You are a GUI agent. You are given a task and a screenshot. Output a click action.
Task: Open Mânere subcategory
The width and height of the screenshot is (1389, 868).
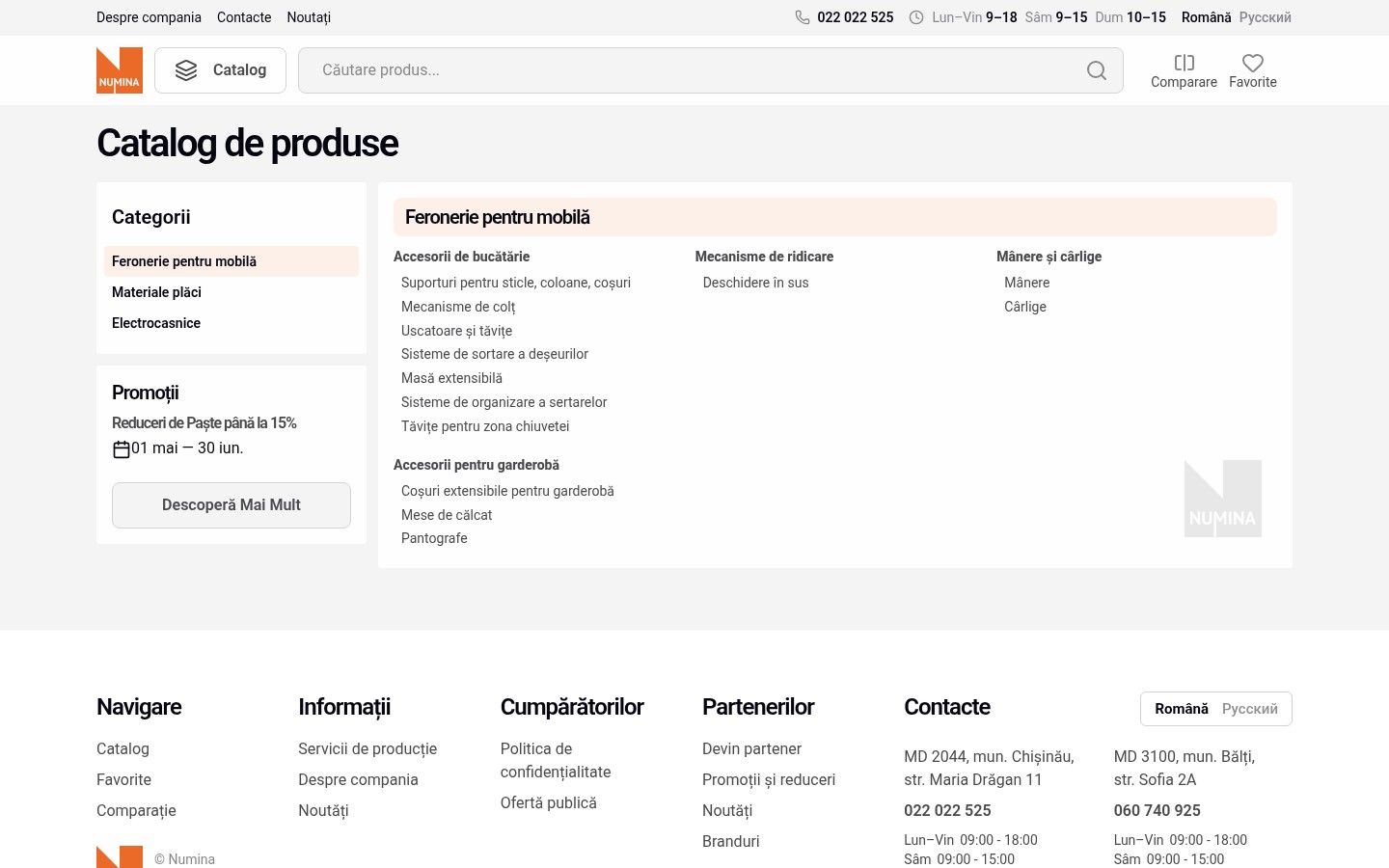click(1027, 283)
